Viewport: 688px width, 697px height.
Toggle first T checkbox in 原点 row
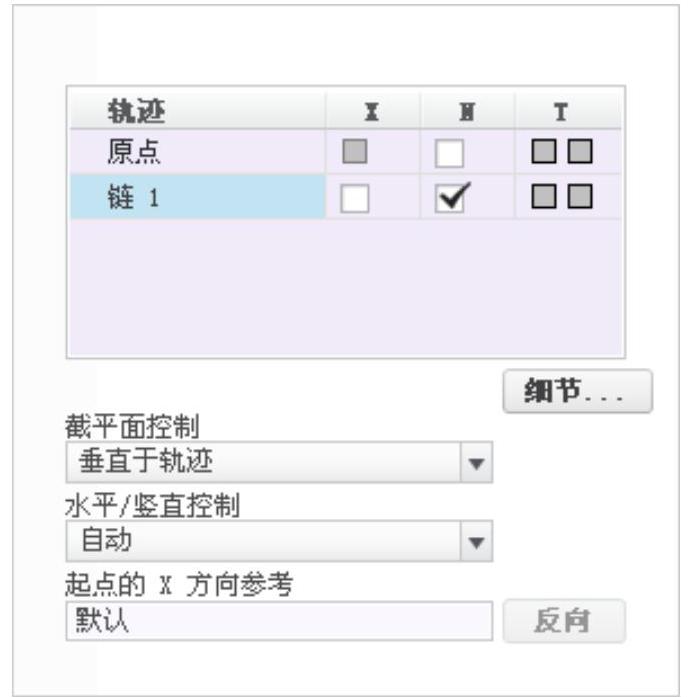(544, 151)
